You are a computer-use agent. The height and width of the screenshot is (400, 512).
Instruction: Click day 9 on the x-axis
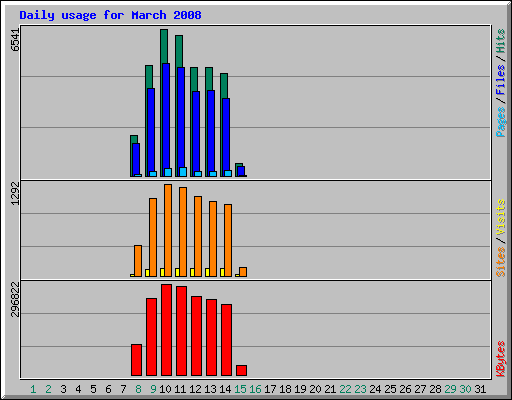(153, 389)
